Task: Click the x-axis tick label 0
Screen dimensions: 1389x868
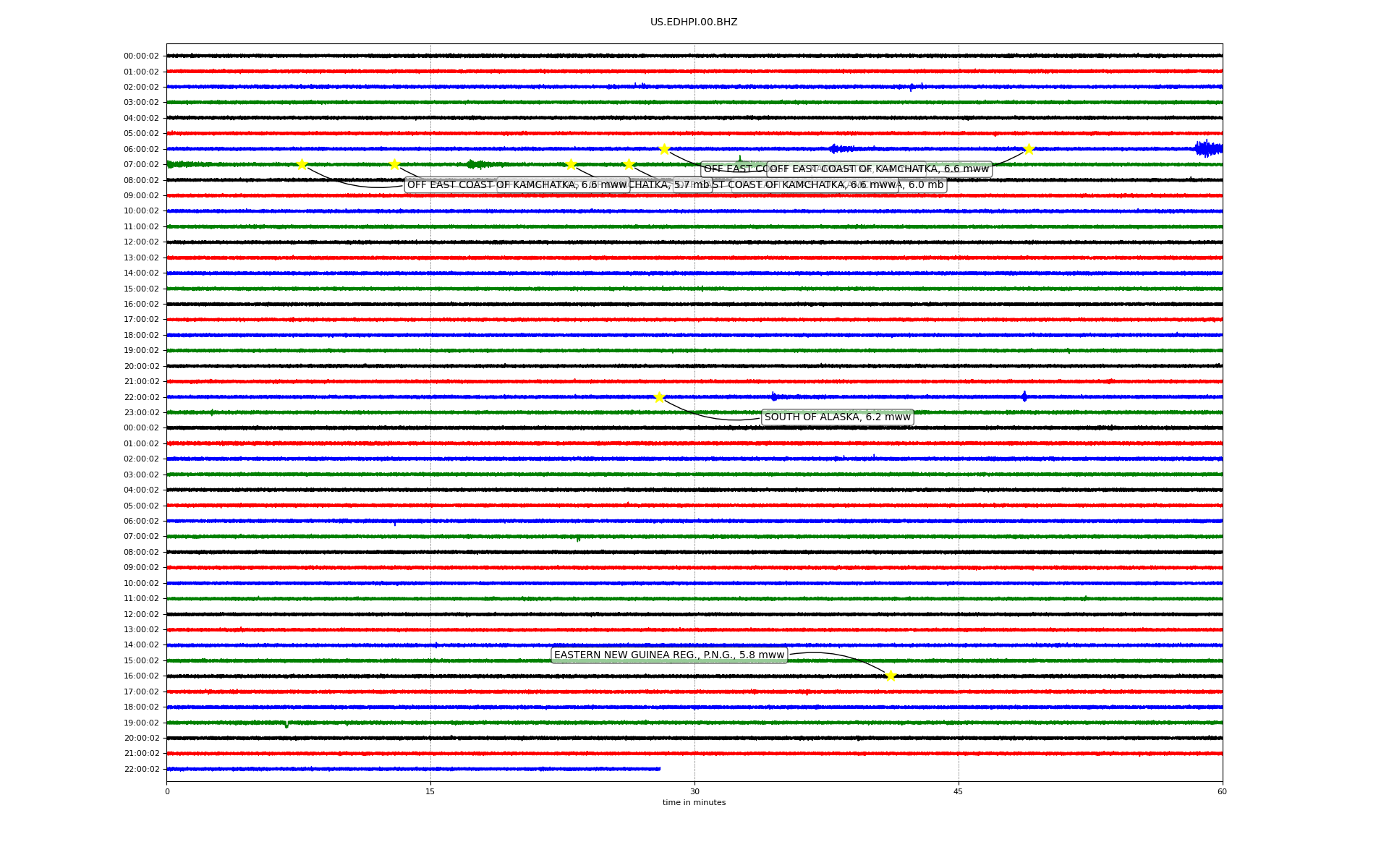Action: click(167, 791)
